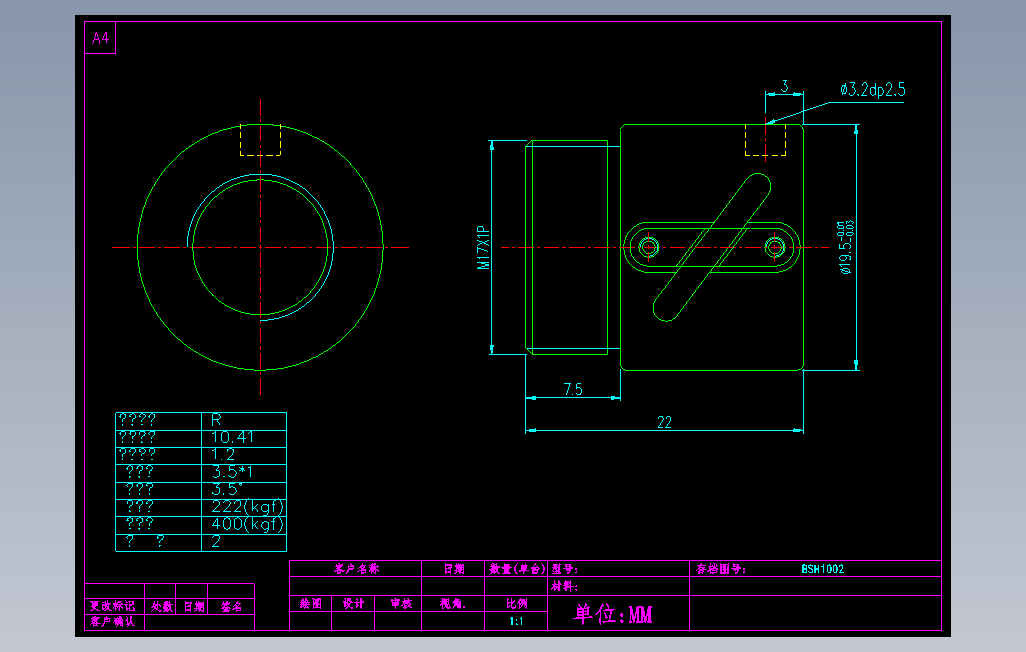Click the ???? label beside the 10.41 value

137,437
